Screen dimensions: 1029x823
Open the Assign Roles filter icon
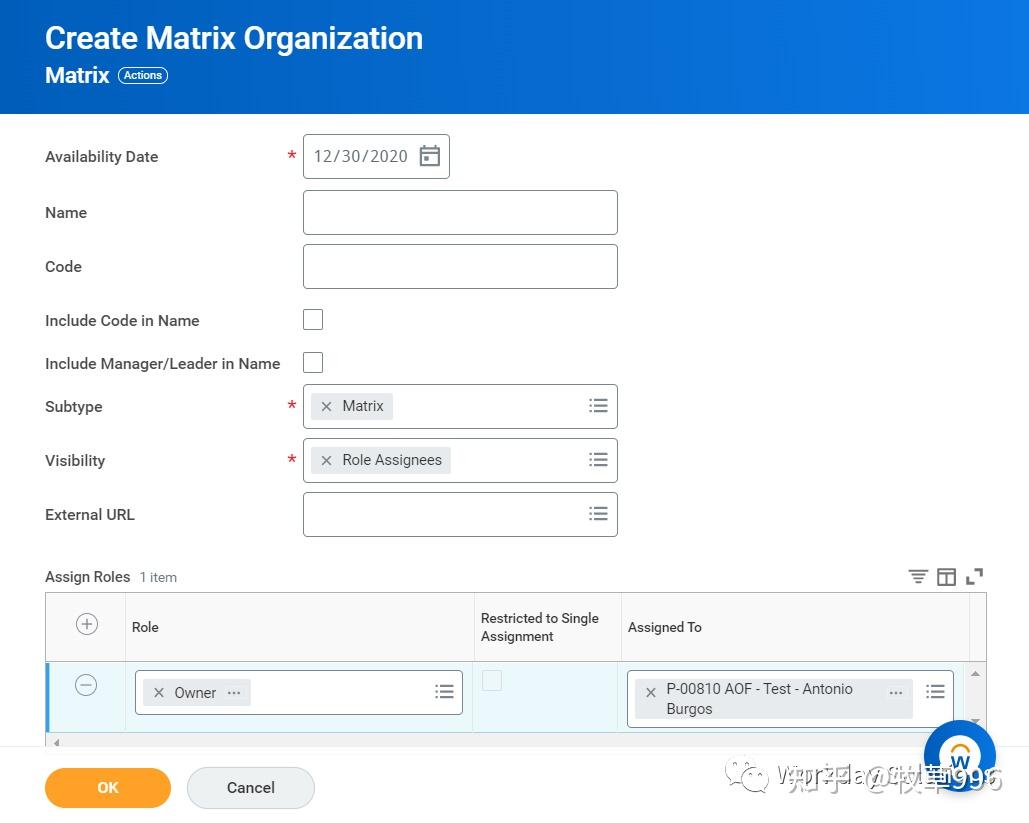[918, 576]
